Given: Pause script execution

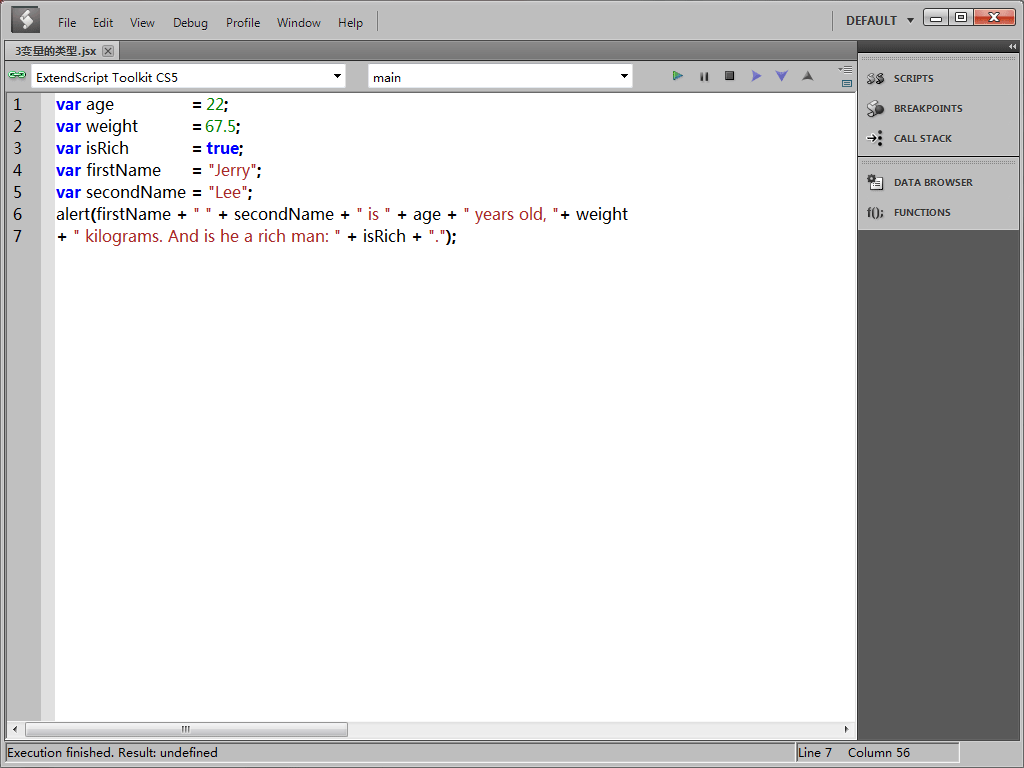Looking at the screenshot, I should point(704,76).
